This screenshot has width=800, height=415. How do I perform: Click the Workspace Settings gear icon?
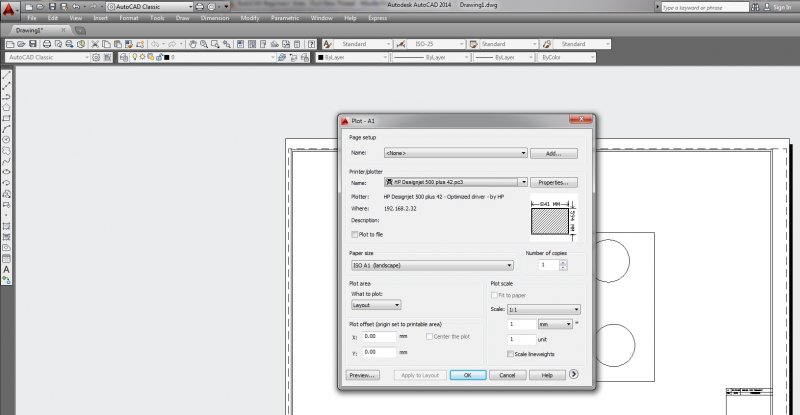[96, 57]
